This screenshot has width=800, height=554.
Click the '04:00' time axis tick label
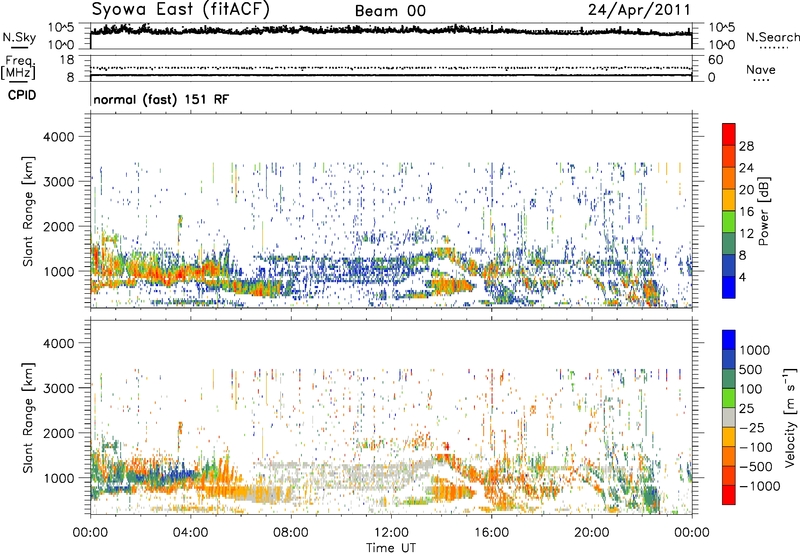[x=191, y=533]
